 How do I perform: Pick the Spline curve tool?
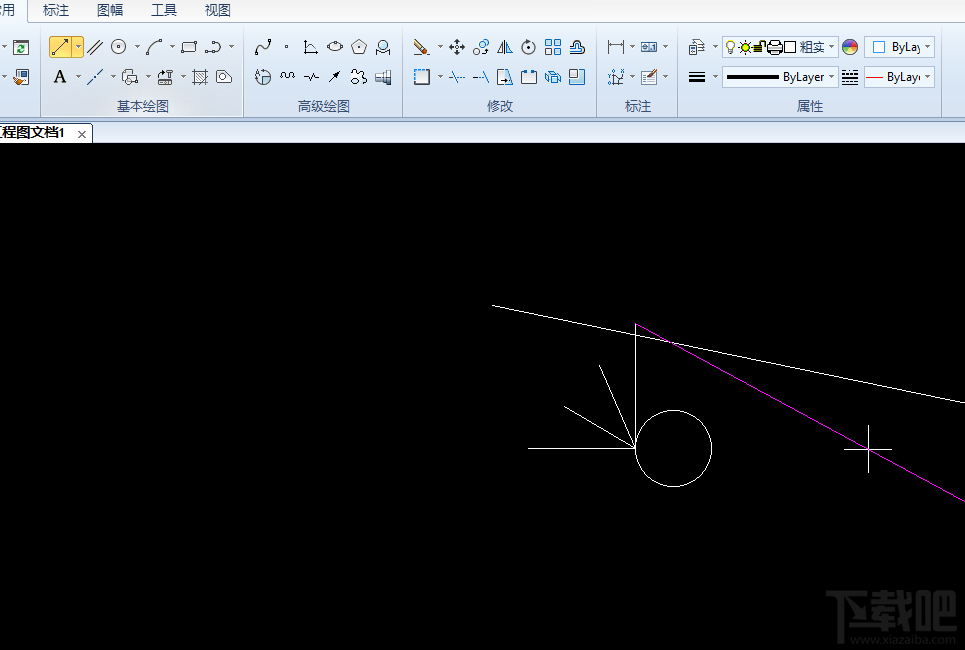click(263, 47)
